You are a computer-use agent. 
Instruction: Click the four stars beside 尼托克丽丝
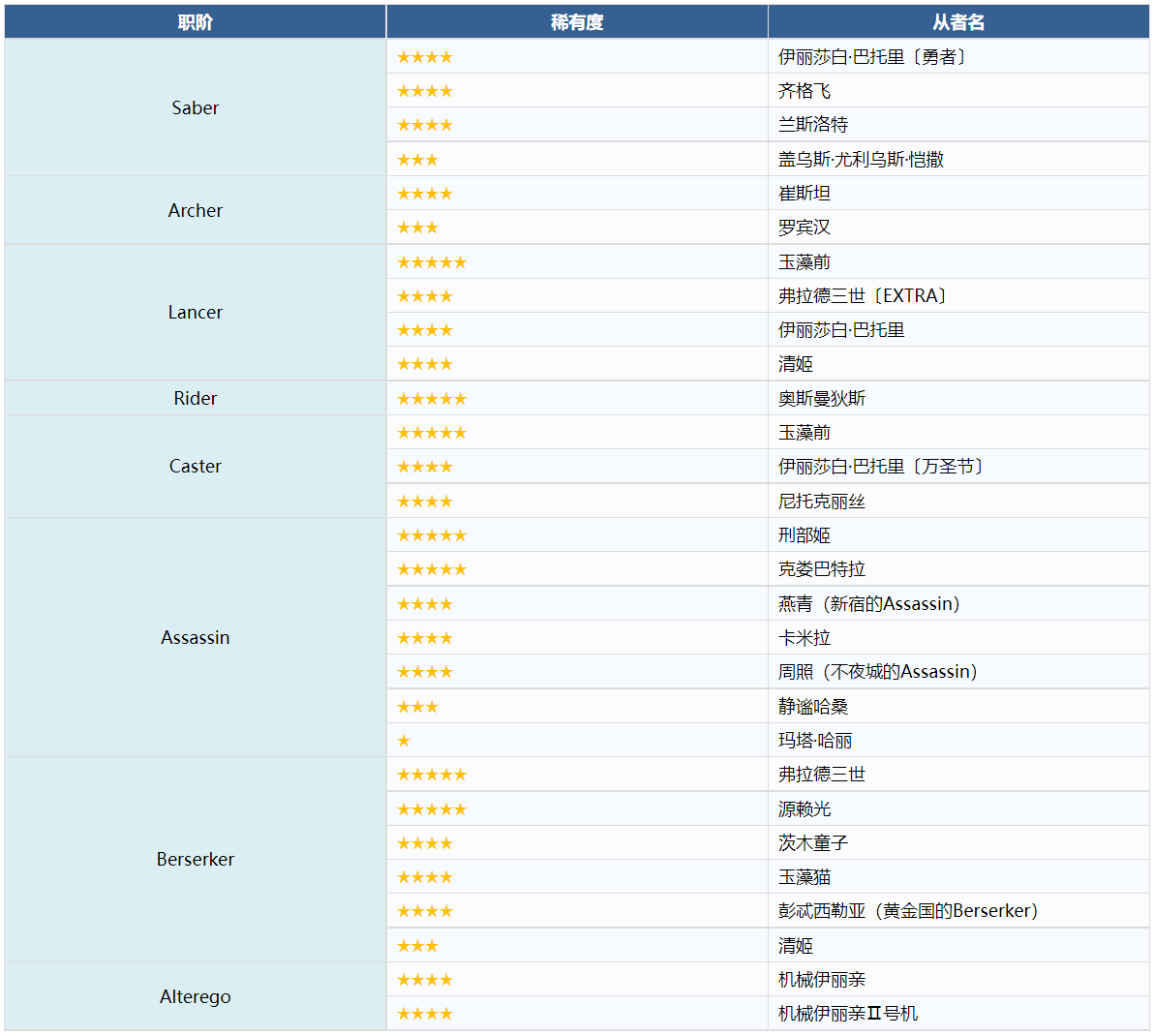pos(425,502)
